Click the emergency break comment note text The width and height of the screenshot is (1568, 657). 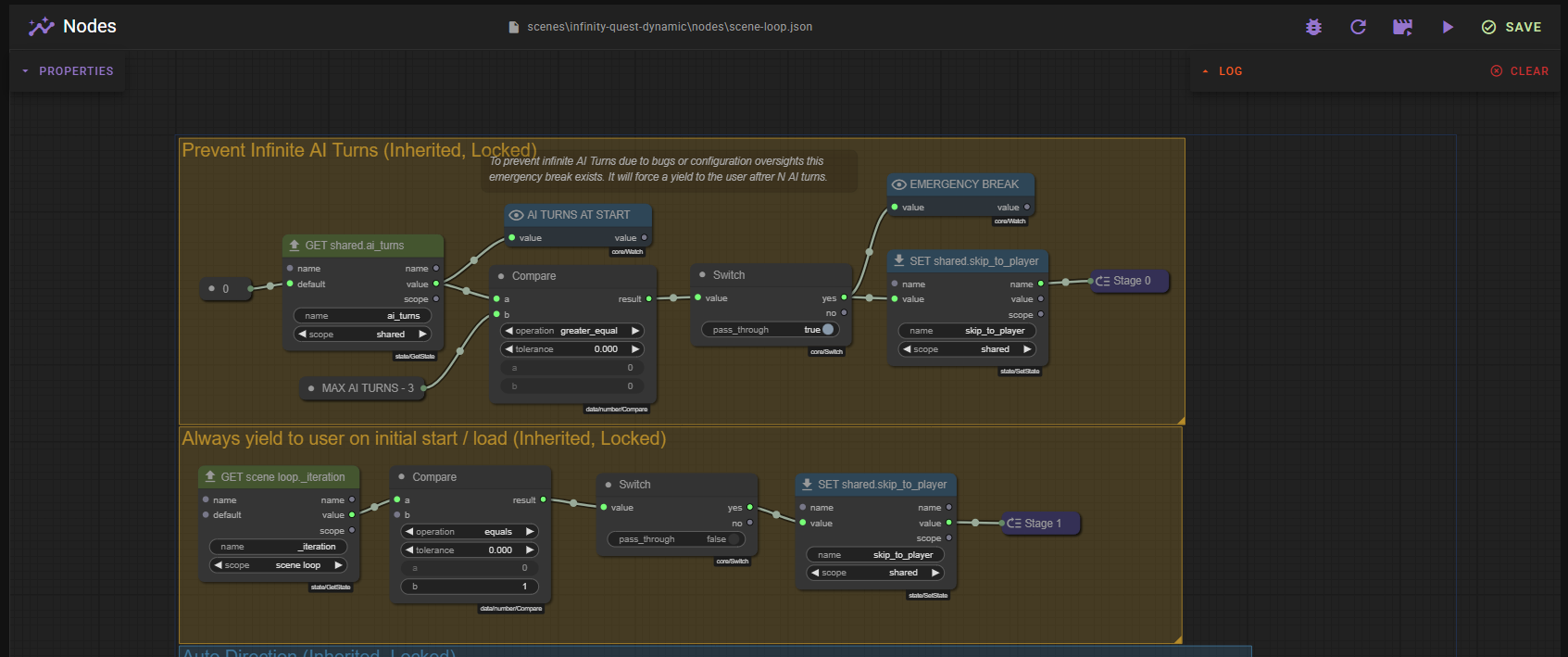659,169
